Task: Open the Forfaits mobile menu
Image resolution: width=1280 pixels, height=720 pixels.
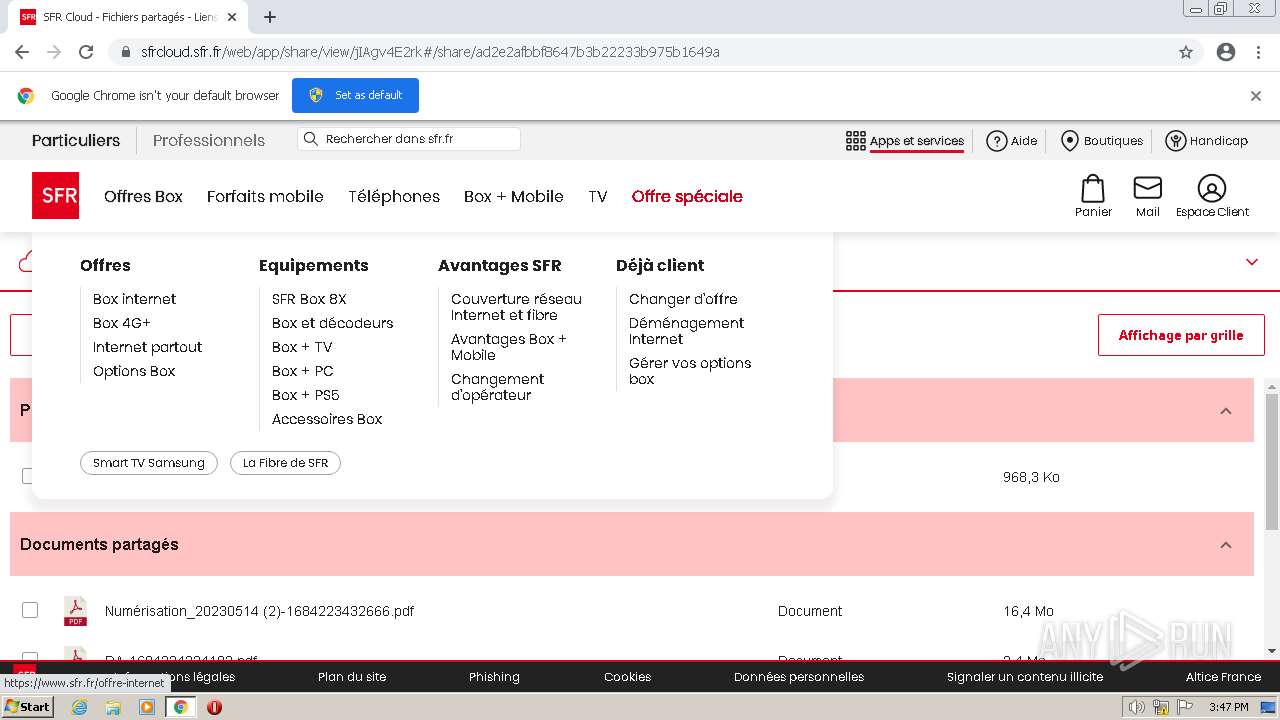Action: click(265, 196)
